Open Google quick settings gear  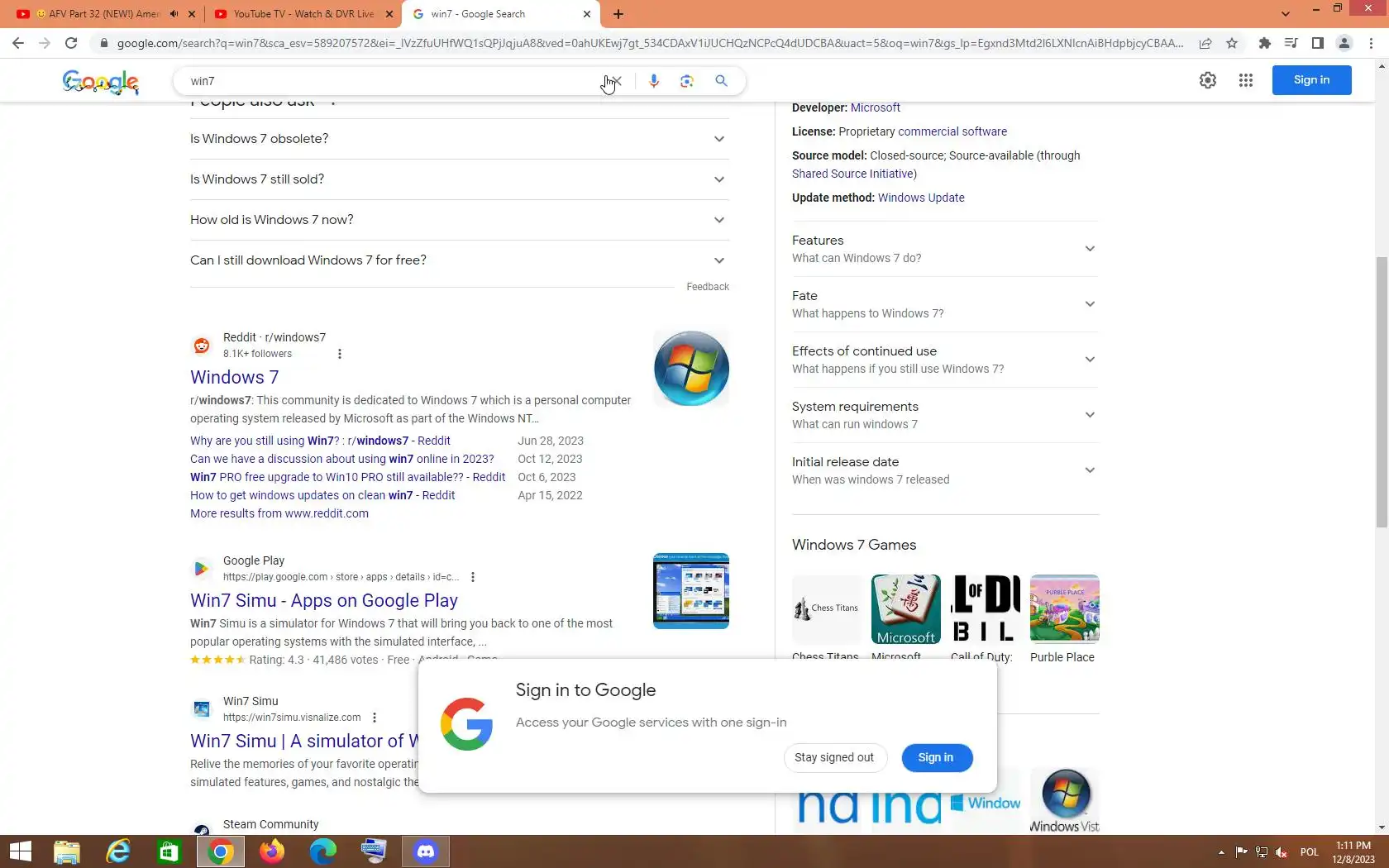click(x=1208, y=80)
